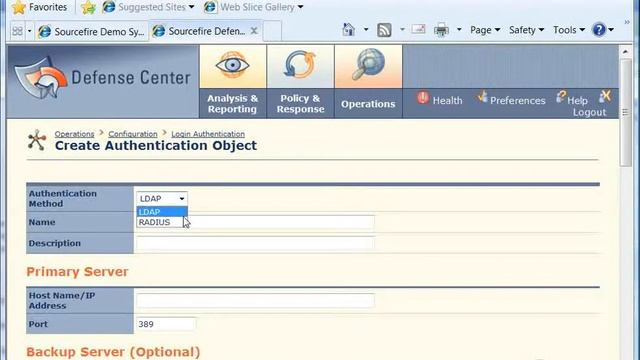Click the Backup Server (Optional) heading

click(x=113, y=352)
